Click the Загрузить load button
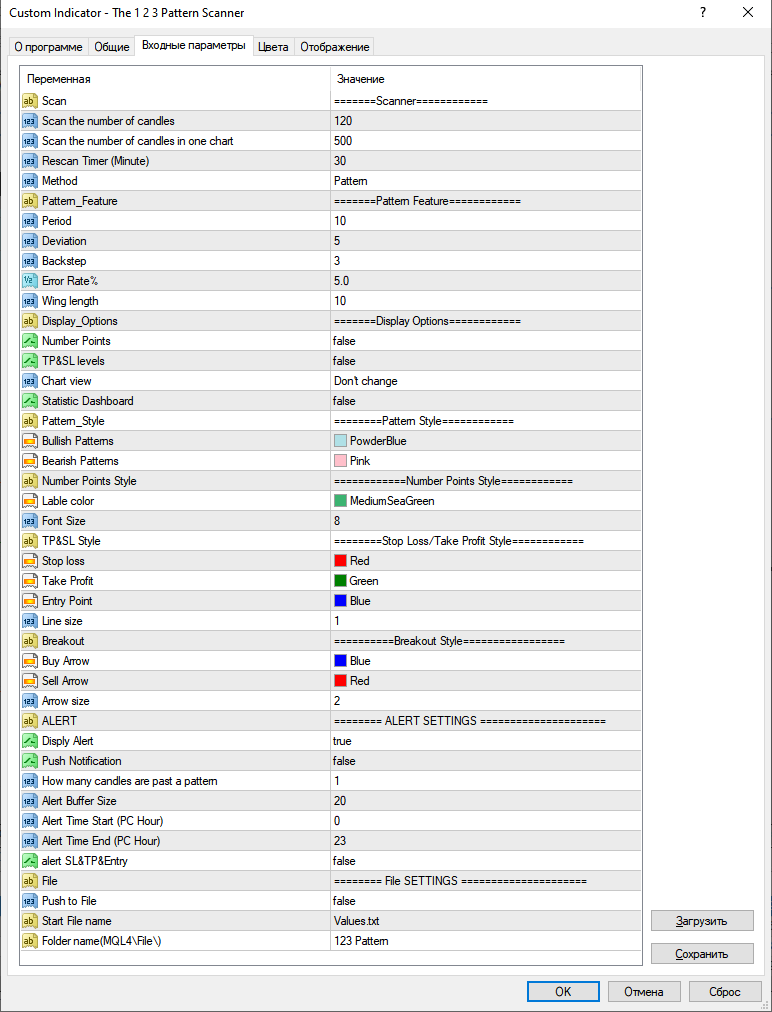The width and height of the screenshot is (772, 1012). point(702,921)
